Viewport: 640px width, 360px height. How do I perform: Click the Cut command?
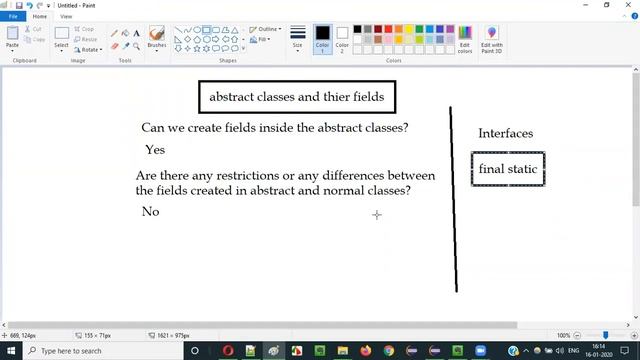(33, 29)
